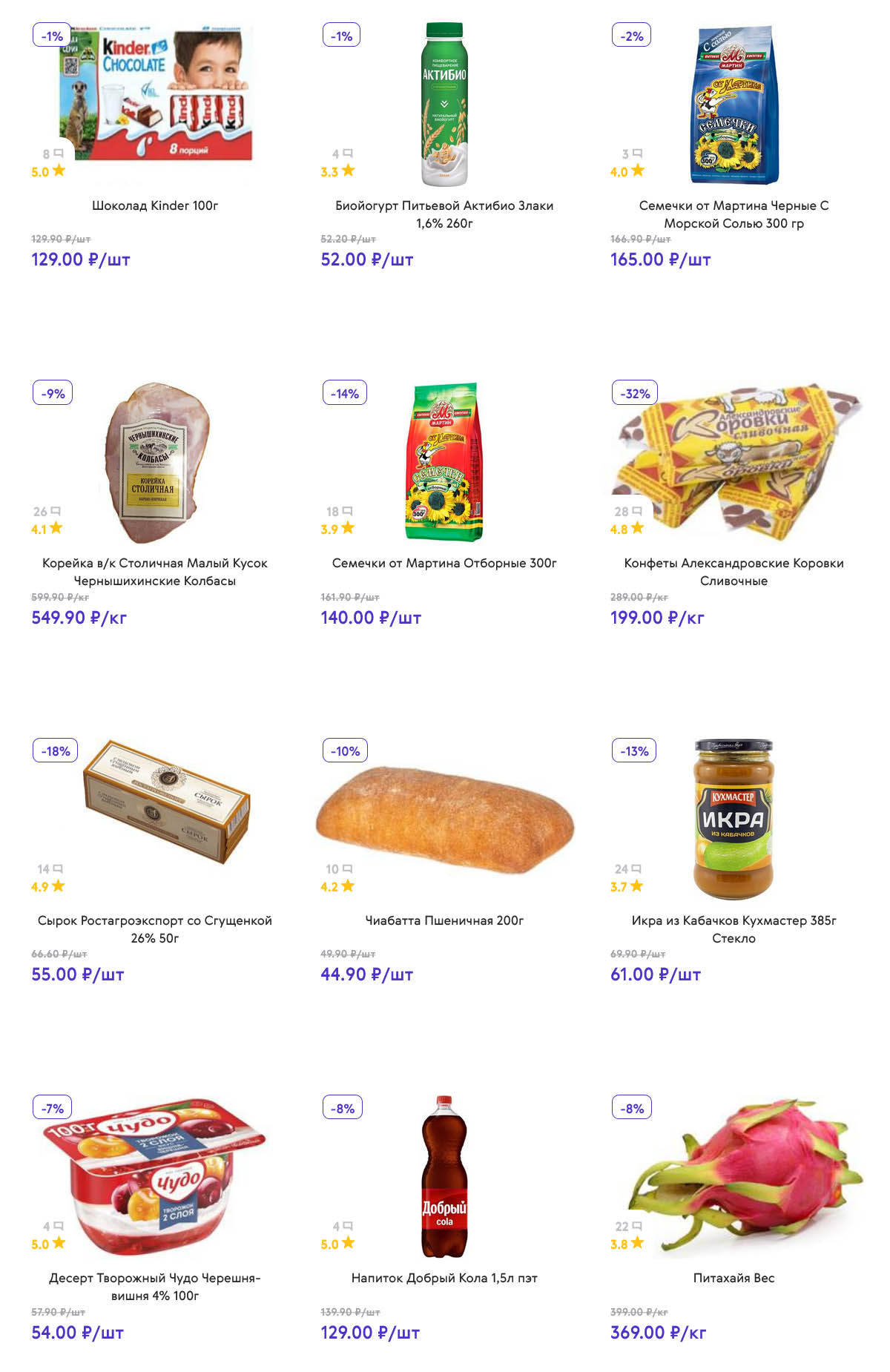
Task: Open the Шоколад Kinder 100г product link
Action: pyautogui.click(x=155, y=205)
